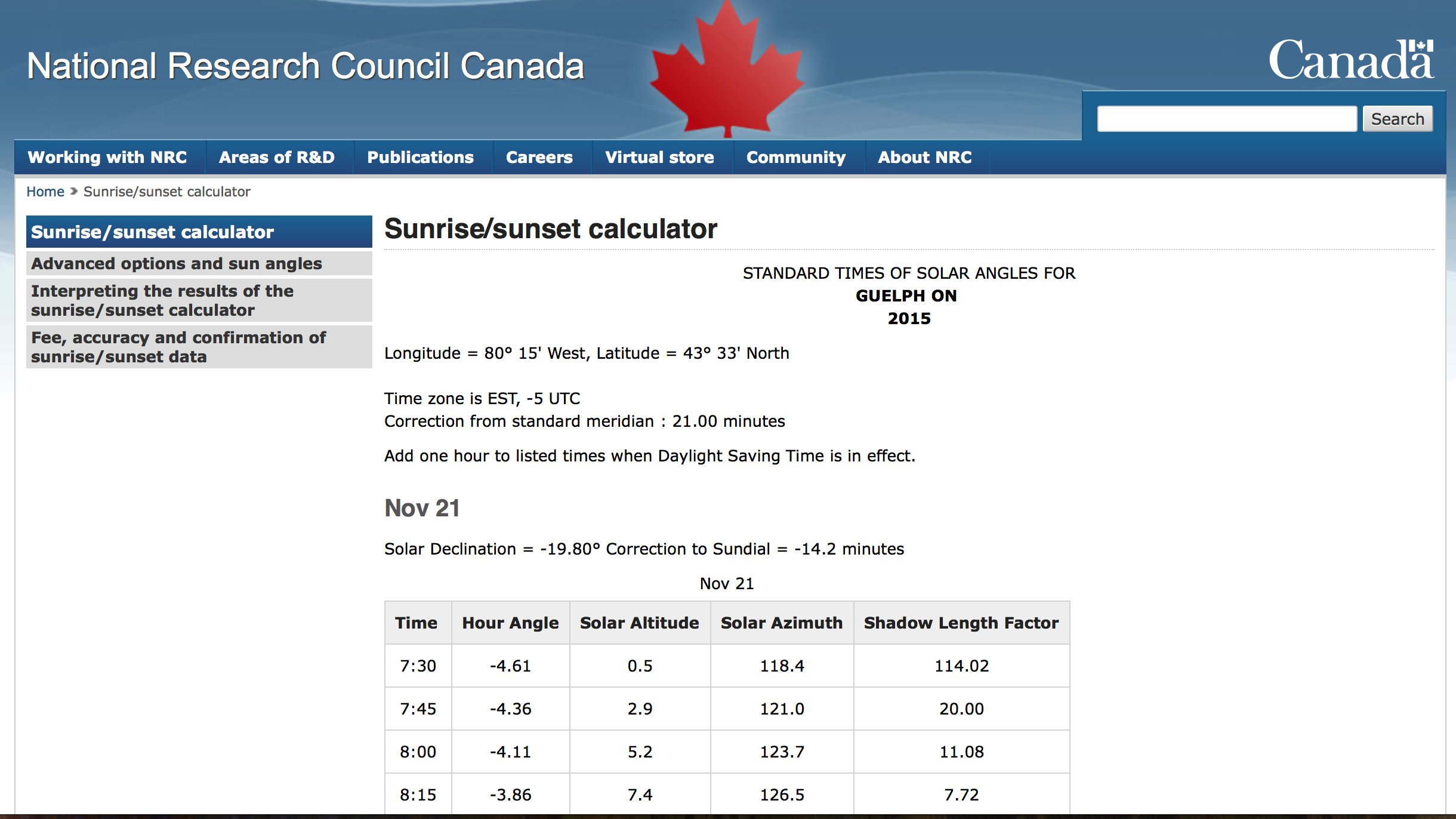This screenshot has width=1456, height=819.
Task: Go to the Careers section
Action: click(539, 158)
